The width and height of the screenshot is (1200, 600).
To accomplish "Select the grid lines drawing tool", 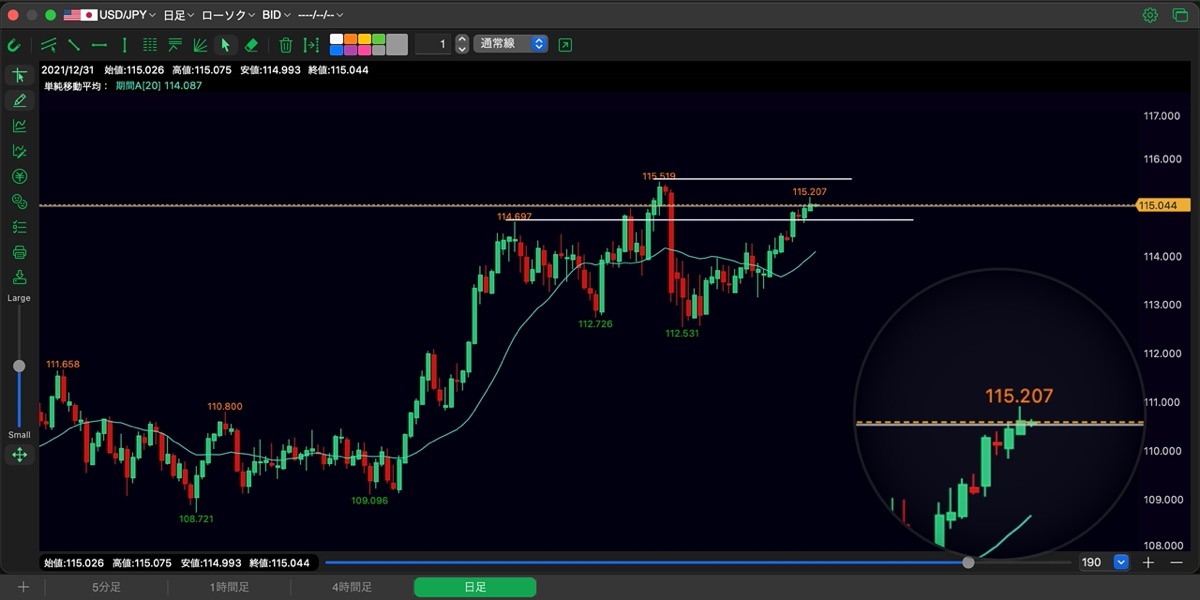I will point(150,45).
